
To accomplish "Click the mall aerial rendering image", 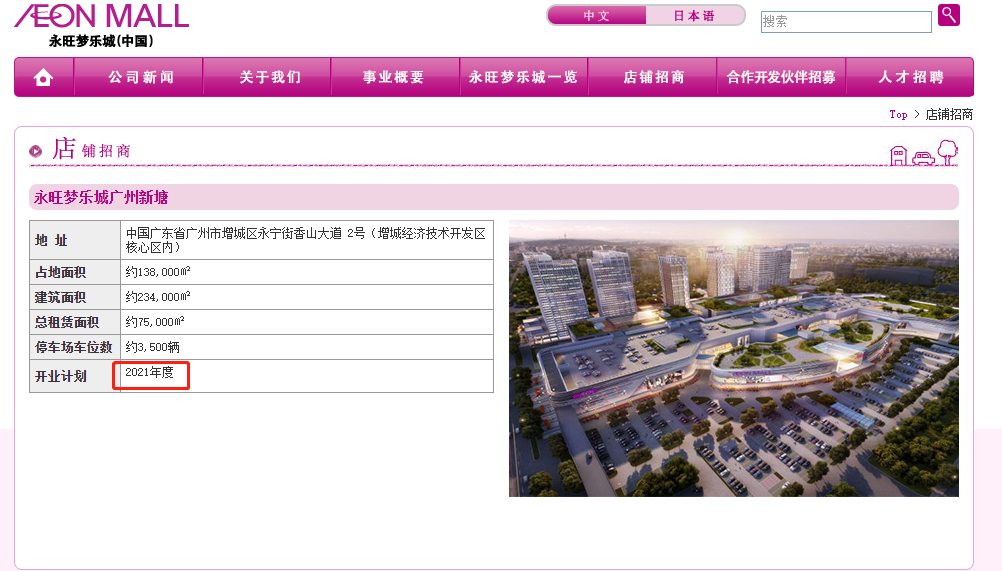I will 733,358.
